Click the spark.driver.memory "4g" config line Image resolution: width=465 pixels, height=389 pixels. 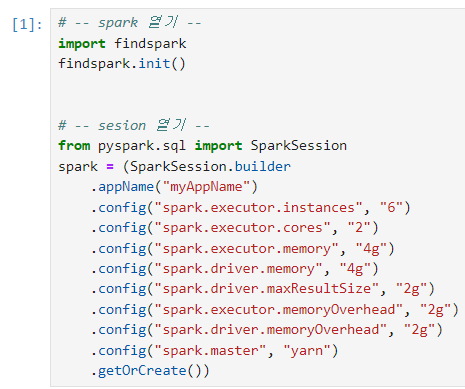tap(235, 269)
